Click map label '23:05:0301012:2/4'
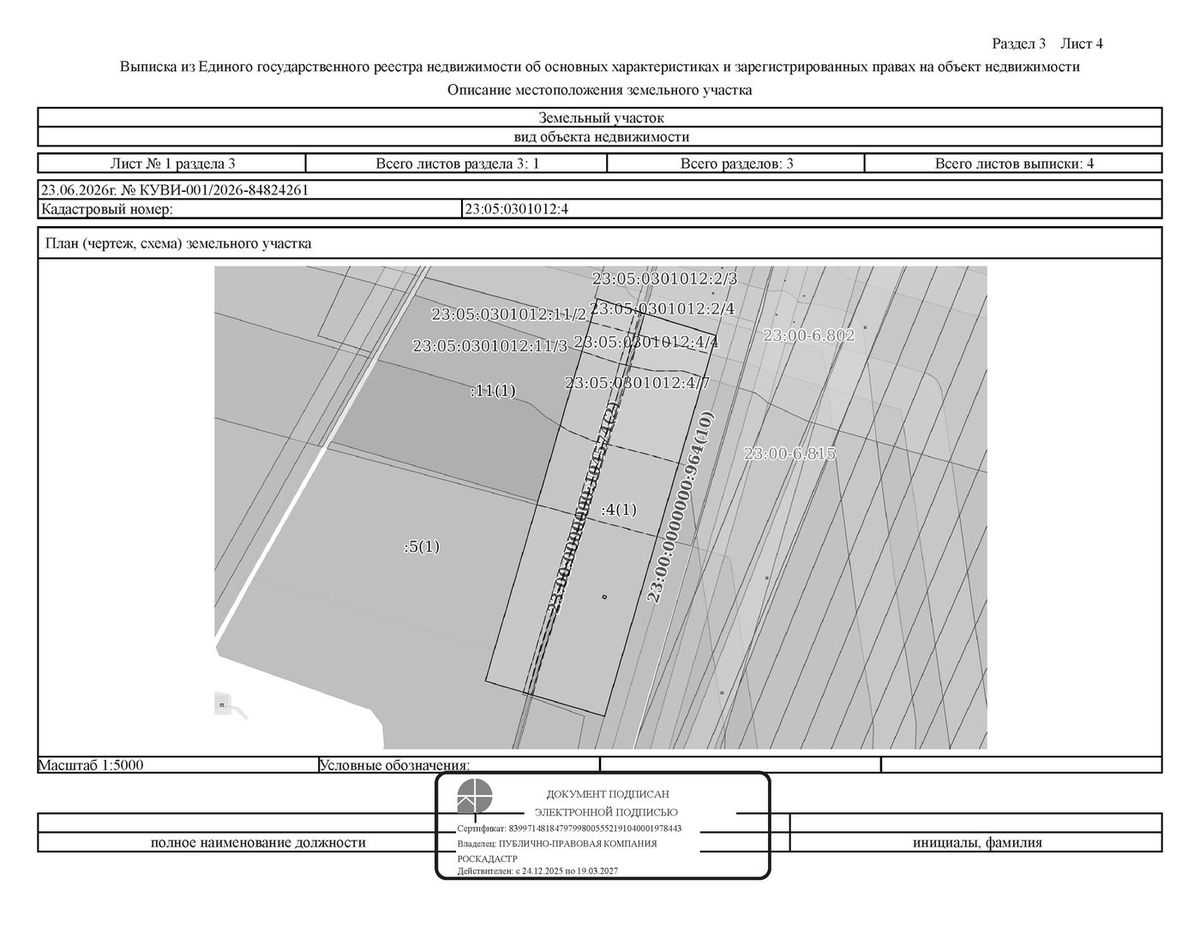The width and height of the screenshot is (1200, 927). tap(664, 308)
